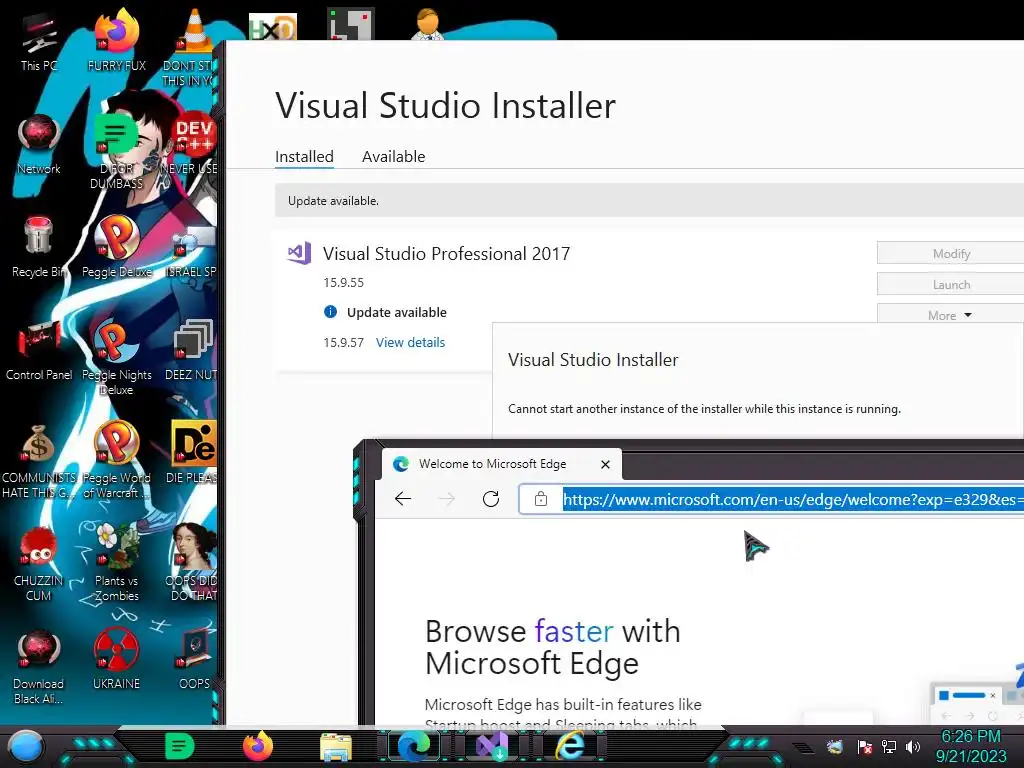Click the Launch button in the installer
Viewport: 1024px width, 768px height.
[x=951, y=285]
